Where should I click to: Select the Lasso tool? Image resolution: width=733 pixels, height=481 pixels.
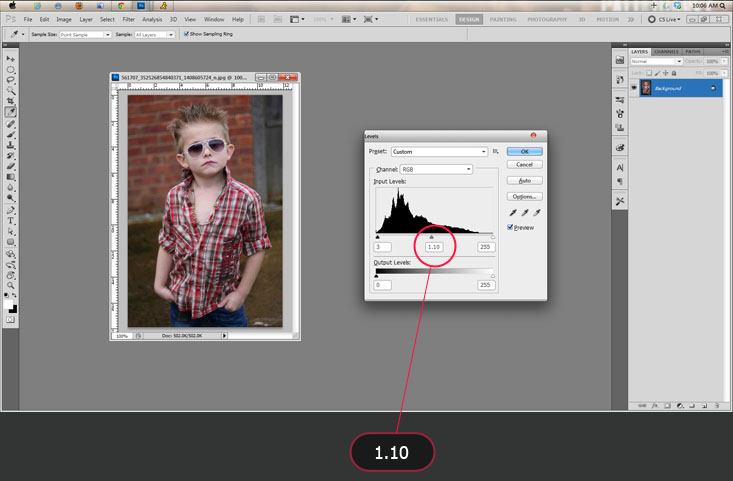click(10, 80)
